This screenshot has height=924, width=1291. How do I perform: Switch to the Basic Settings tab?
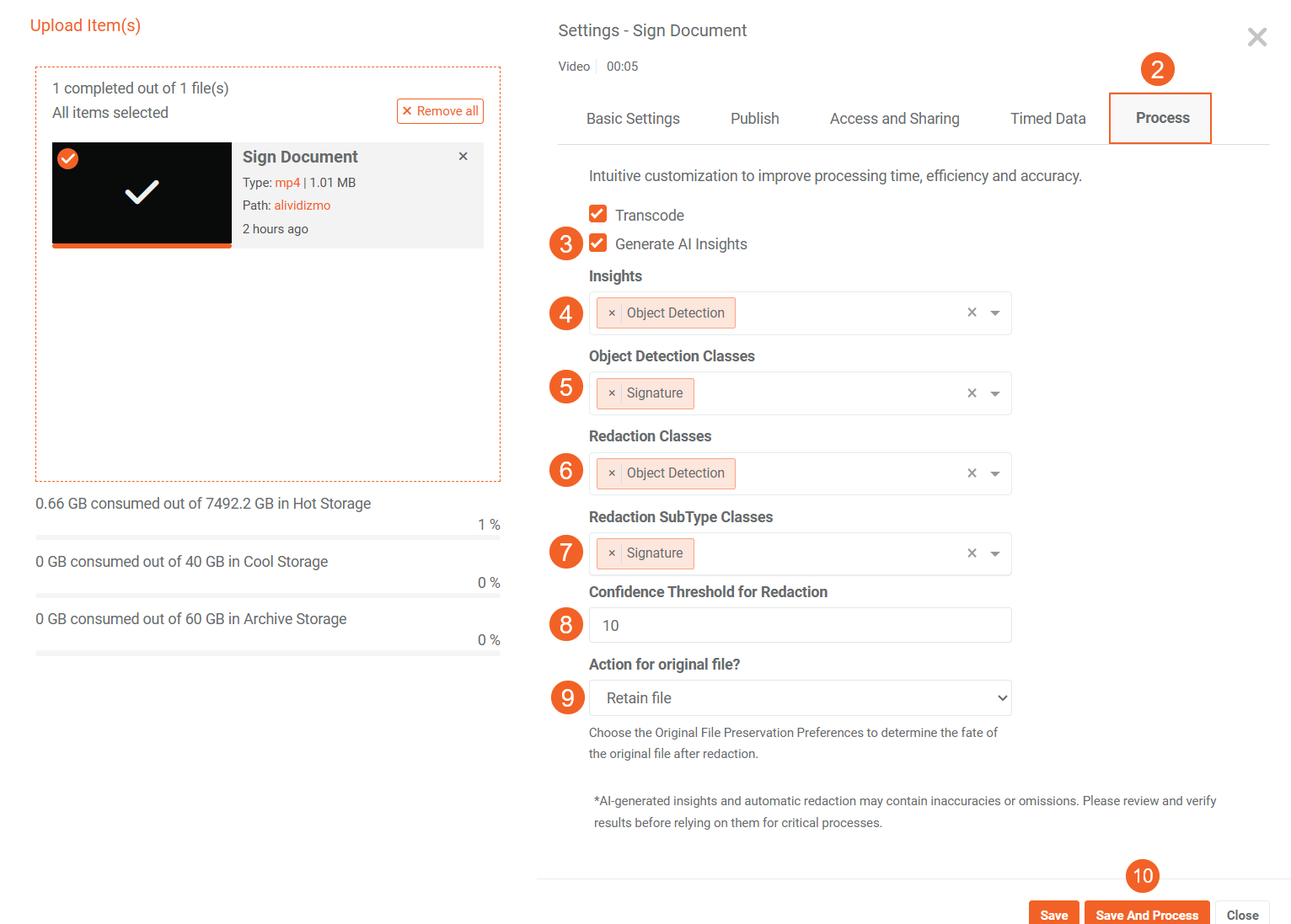(633, 119)
